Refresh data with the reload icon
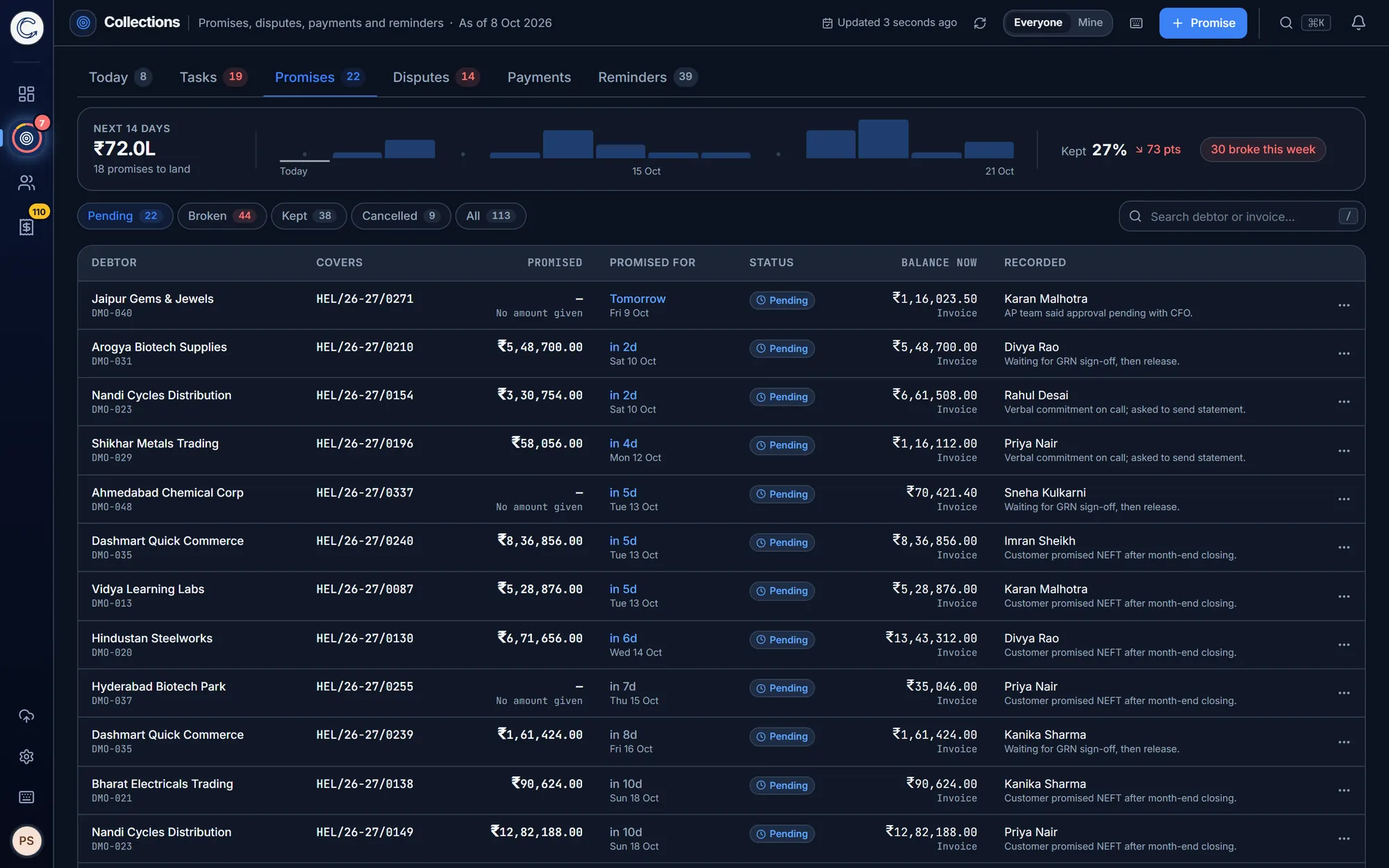Image resolution: width=1389 pixels, height=868 pixels. point(980,23)
